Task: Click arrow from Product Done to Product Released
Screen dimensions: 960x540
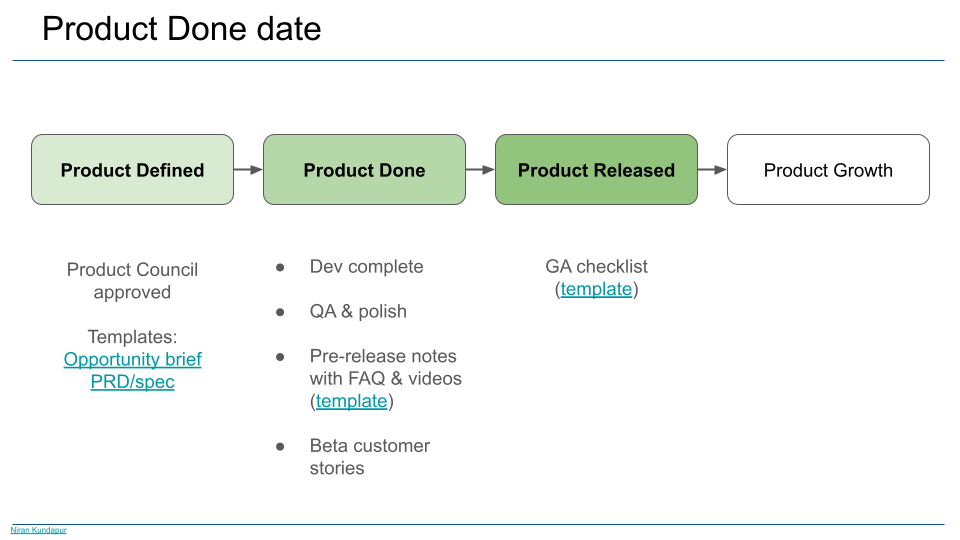Action: tap(480, 170)
